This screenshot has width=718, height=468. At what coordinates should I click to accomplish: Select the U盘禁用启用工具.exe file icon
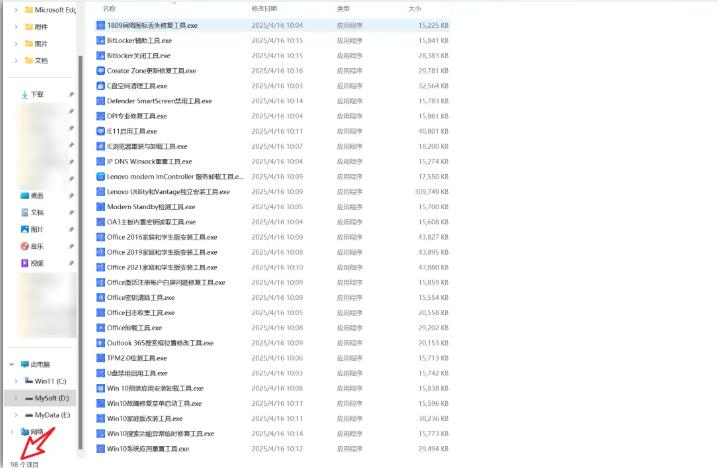[100, 373]
